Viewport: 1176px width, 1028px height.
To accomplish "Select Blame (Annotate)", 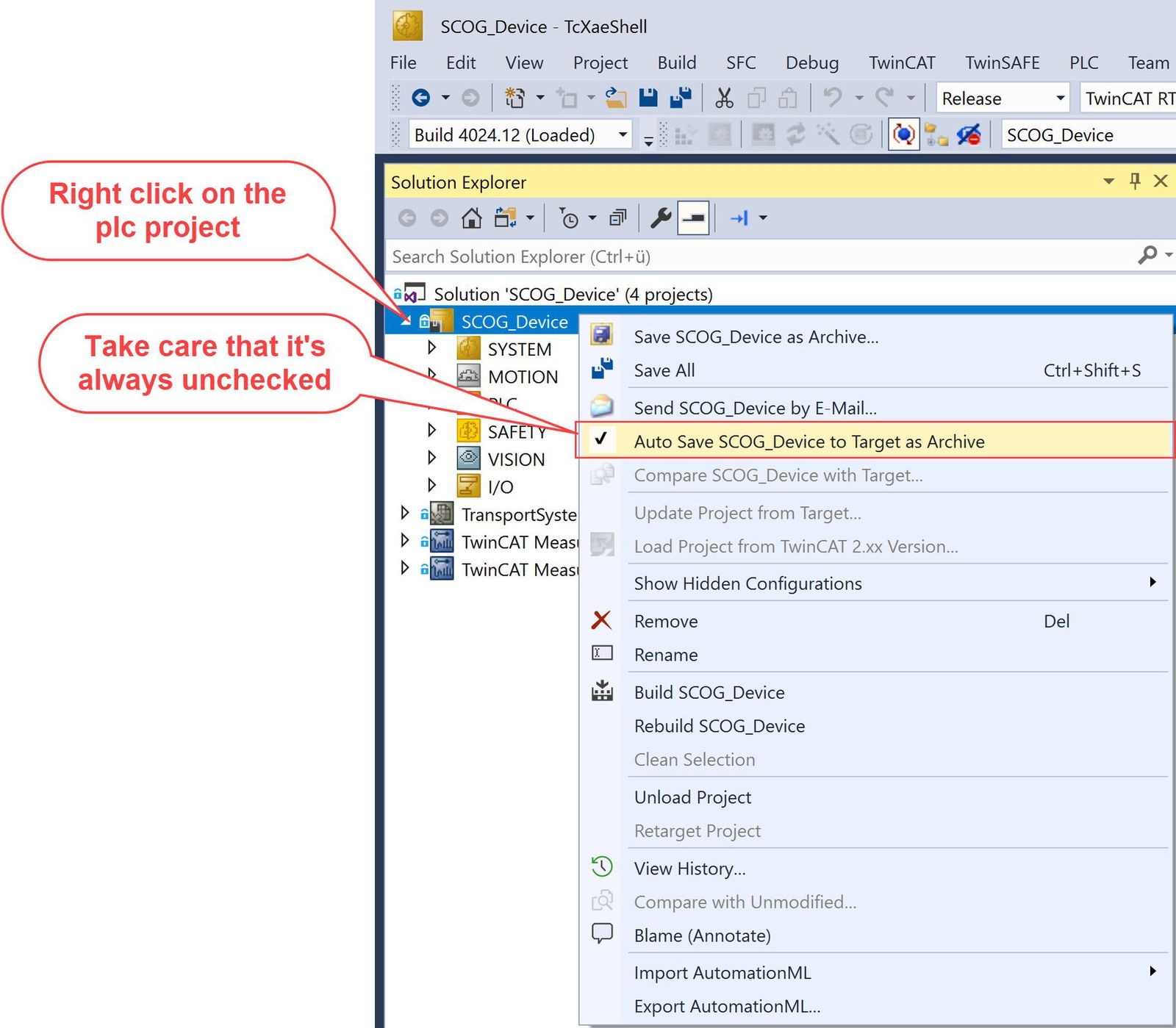I will tap(875, 935).
